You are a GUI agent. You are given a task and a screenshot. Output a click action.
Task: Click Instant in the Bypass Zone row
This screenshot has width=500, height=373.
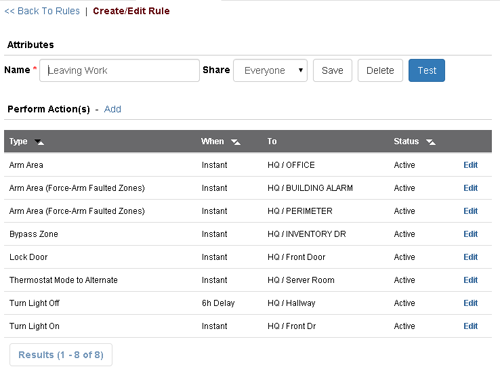click(x=214, y=234)
